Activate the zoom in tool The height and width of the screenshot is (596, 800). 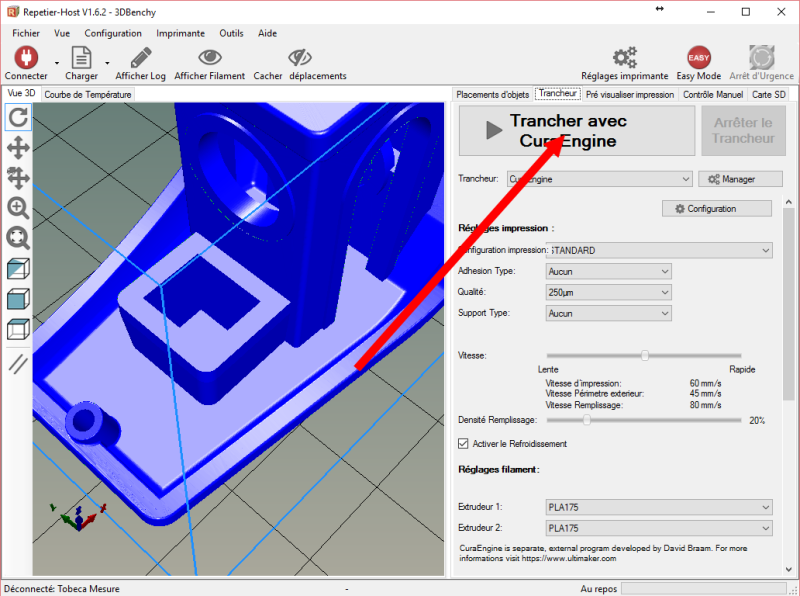pos(17,208)
